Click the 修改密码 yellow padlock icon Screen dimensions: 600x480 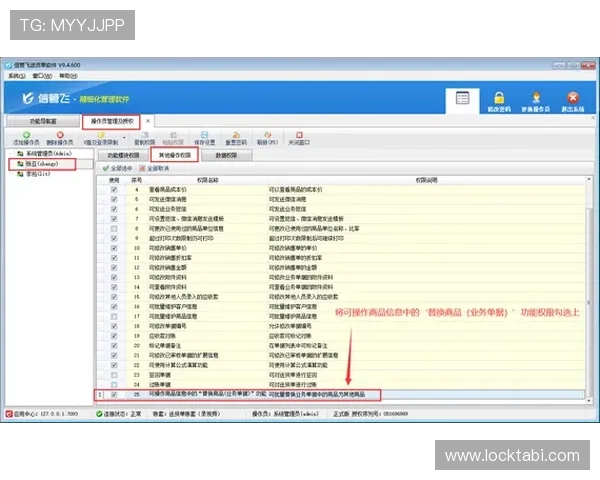(x=499, y=98)
